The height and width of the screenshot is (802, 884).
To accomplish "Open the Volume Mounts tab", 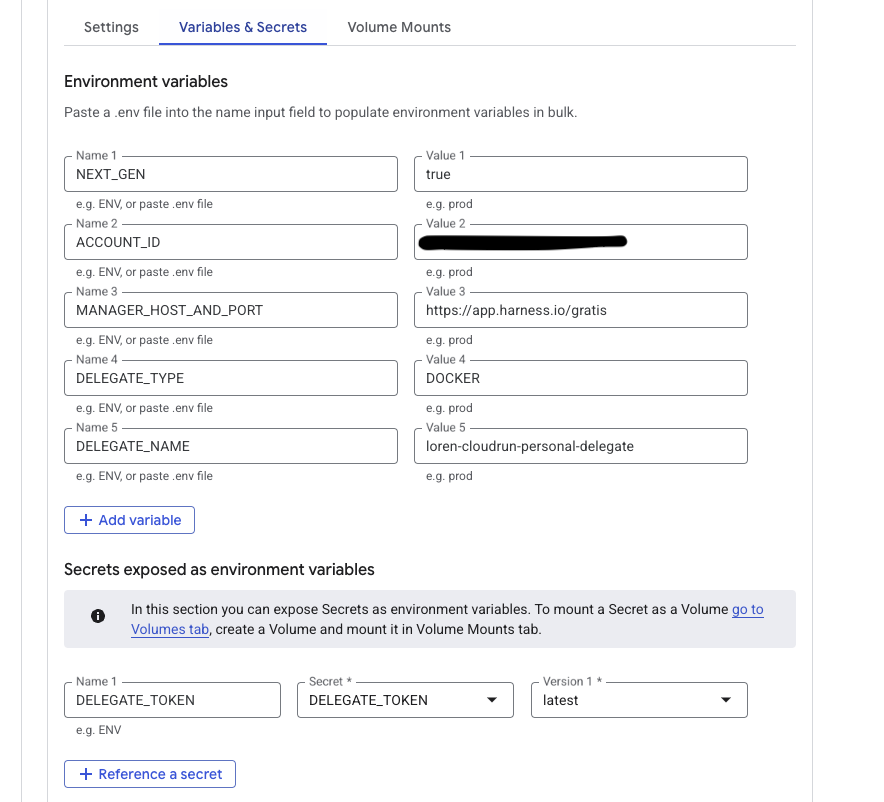I will pyautogui.click(x=399, y=27).
